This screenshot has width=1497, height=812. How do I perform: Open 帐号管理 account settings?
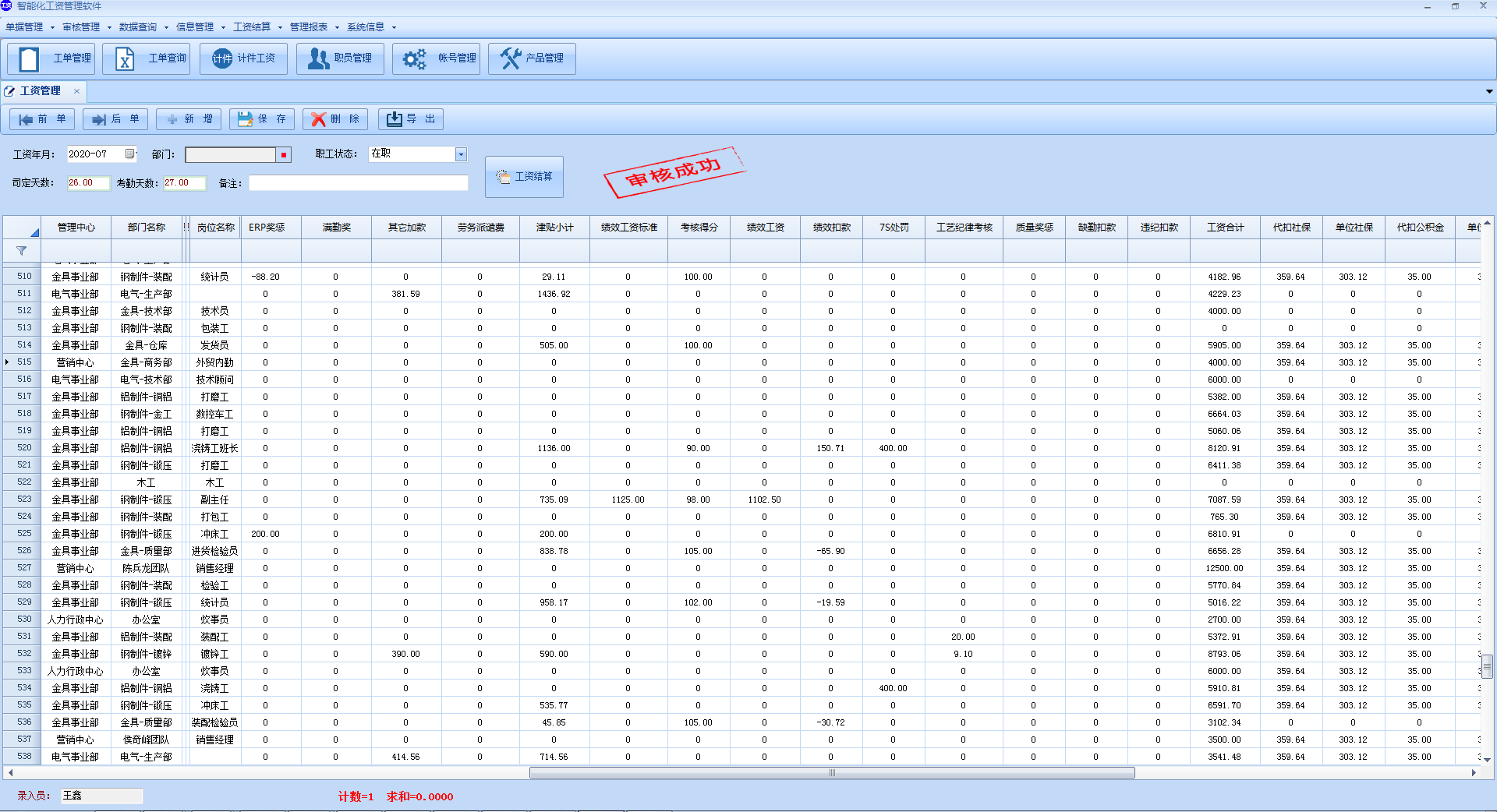(437, 58)
